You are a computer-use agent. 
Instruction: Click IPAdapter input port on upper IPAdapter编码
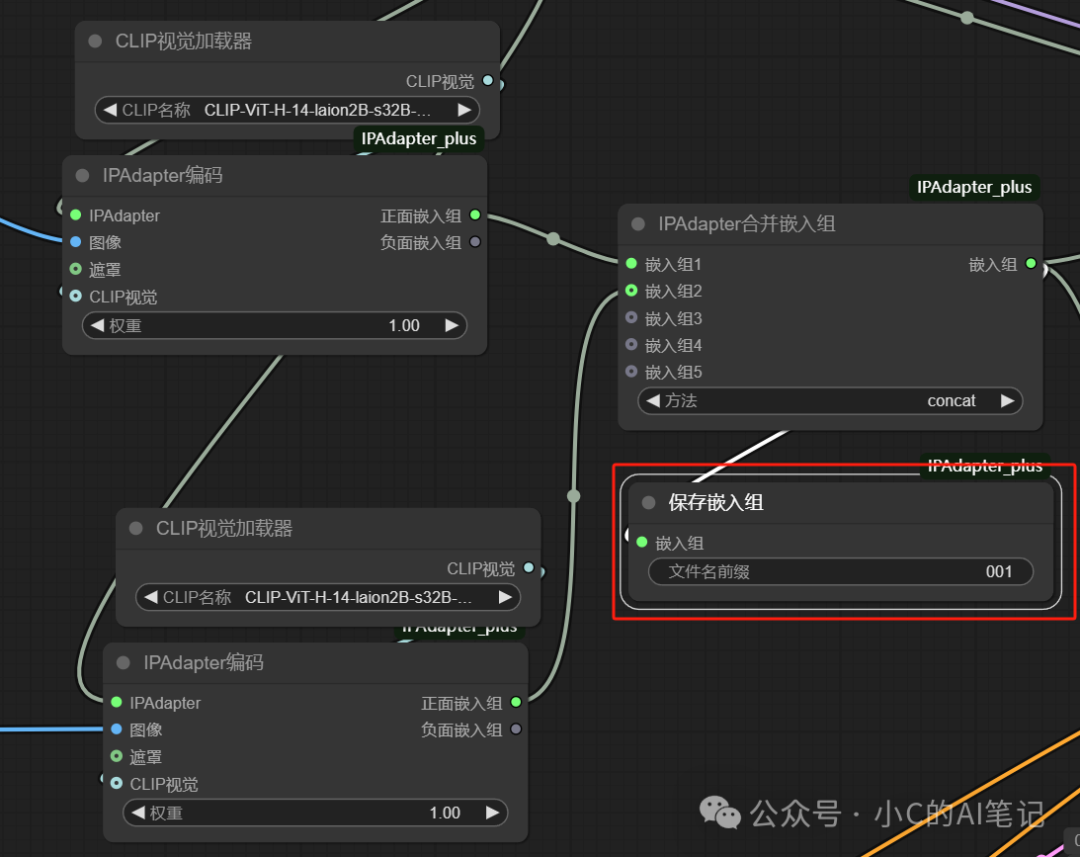coord(76,215)
